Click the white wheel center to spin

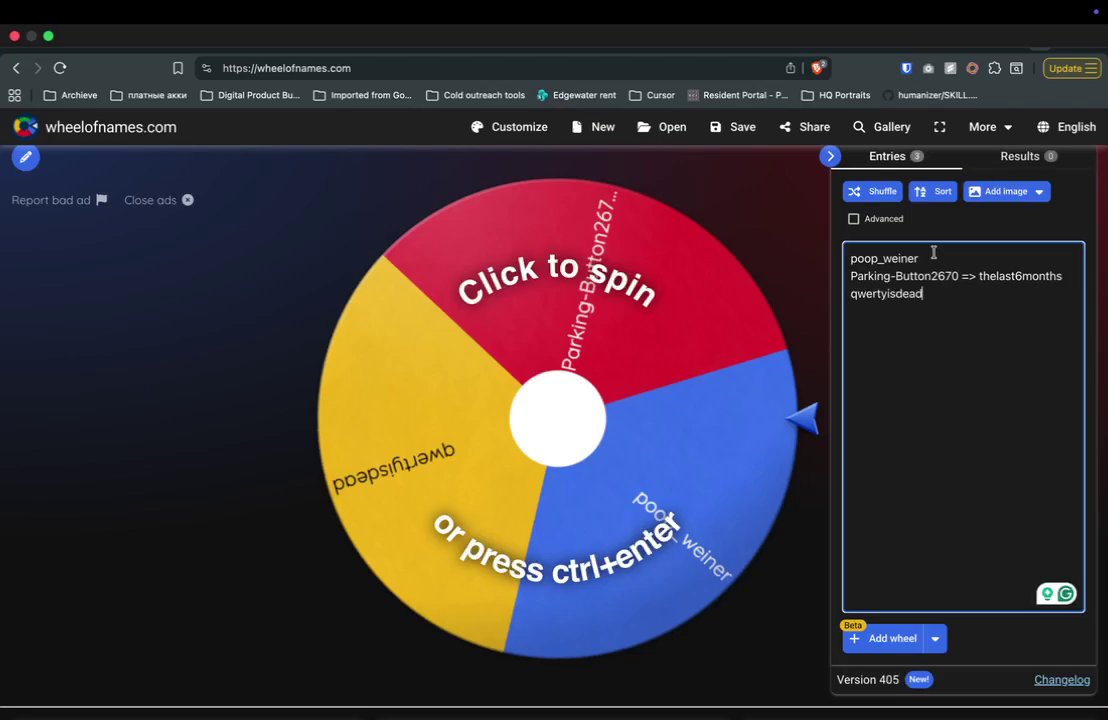(558, 418)
